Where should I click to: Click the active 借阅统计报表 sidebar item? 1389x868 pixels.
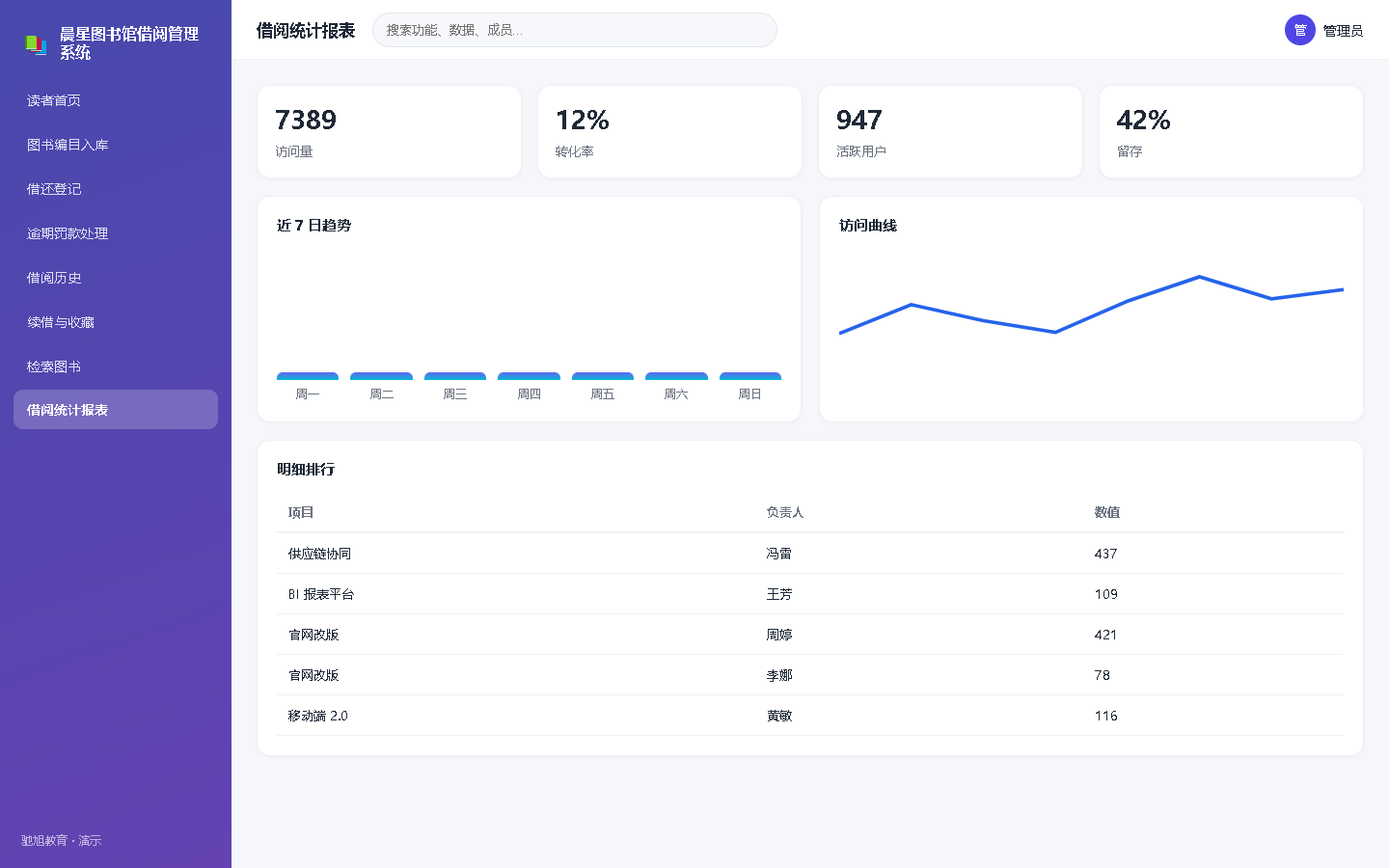(116, 410)
